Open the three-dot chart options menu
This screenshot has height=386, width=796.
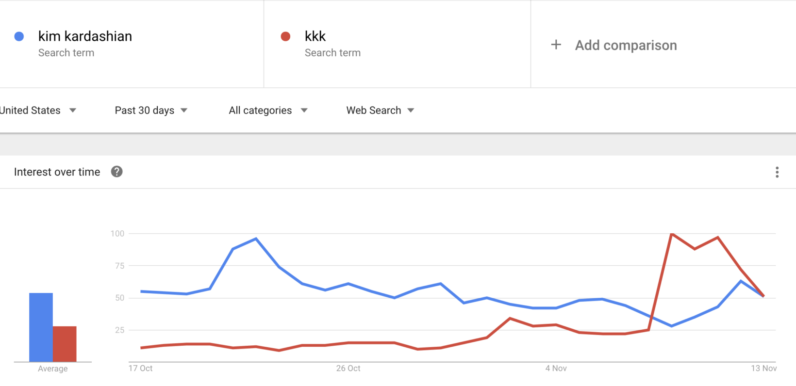click(777, 172)
